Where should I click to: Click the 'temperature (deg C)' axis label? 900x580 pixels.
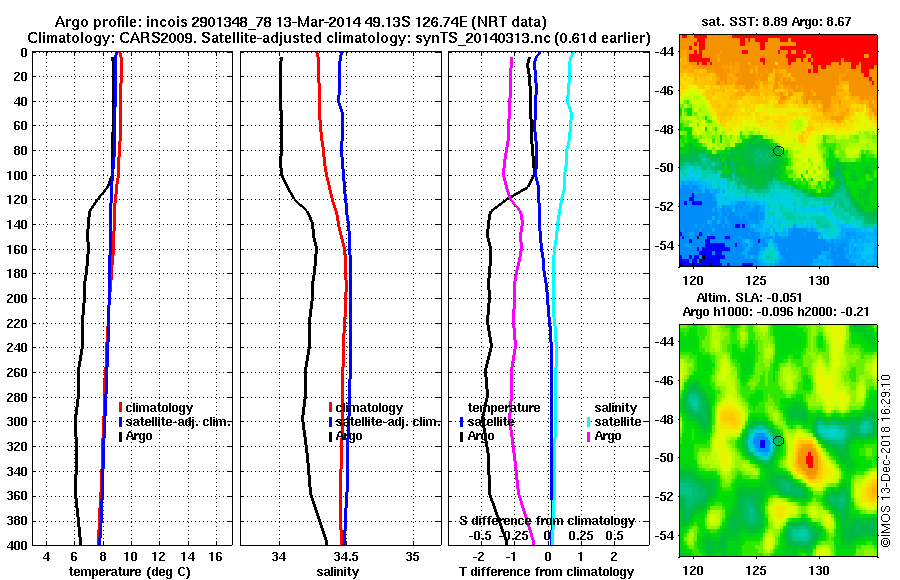click(130, 572)
